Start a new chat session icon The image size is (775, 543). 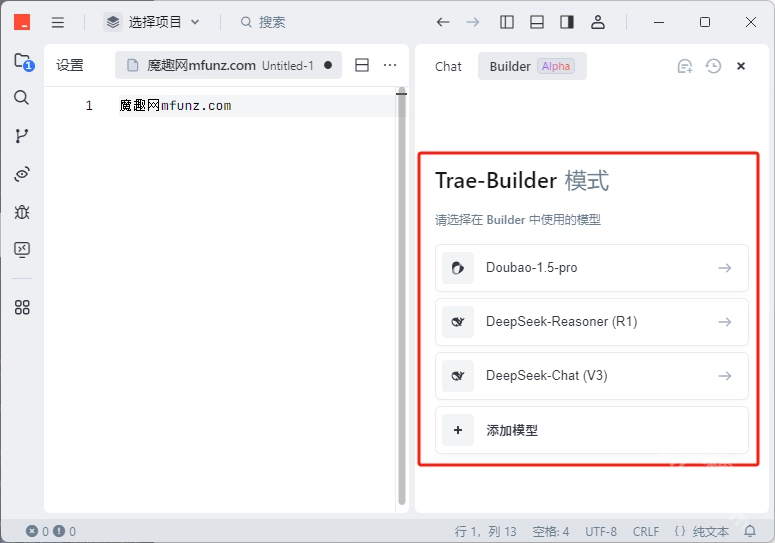[685, 66]
